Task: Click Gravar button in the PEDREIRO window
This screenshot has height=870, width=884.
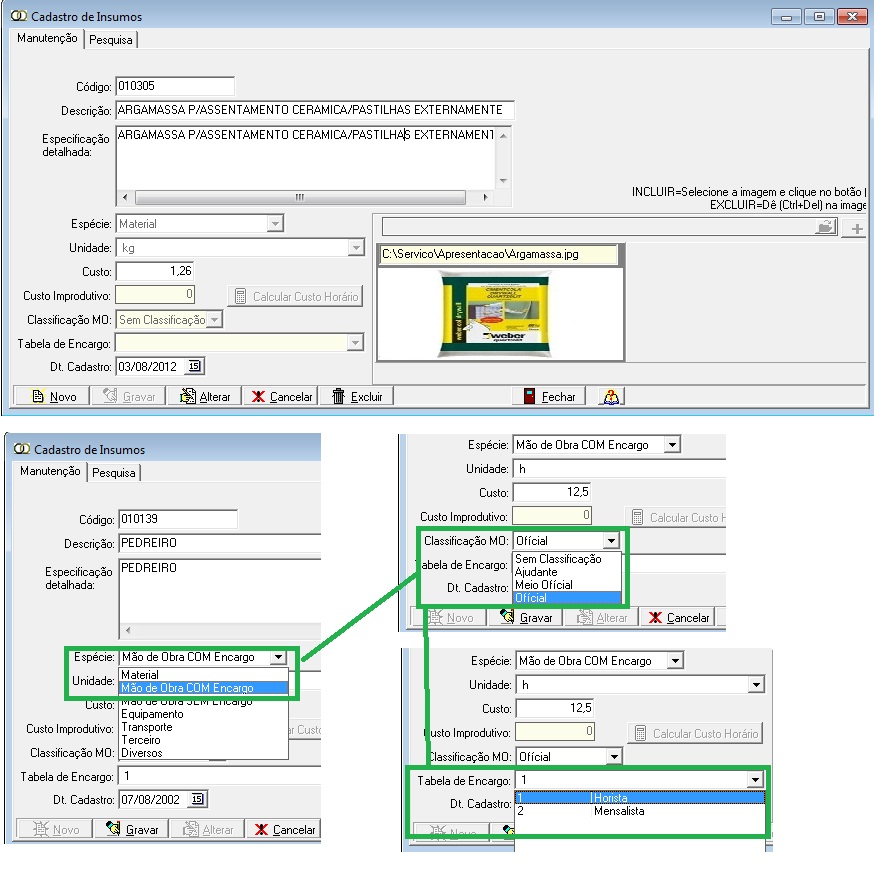Action: [x=132, y=829]
